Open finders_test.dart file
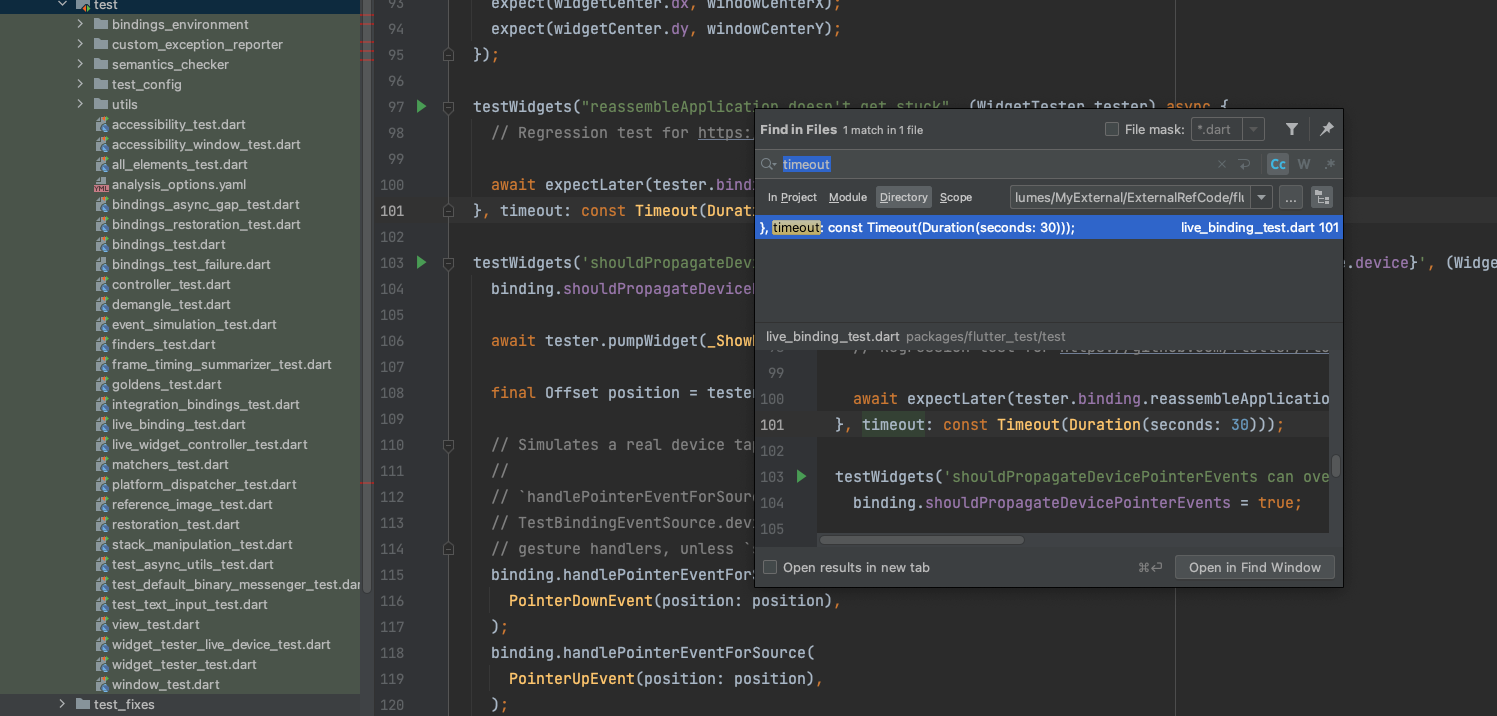Screen dimensions: 1497x716 tap(163, 344)
